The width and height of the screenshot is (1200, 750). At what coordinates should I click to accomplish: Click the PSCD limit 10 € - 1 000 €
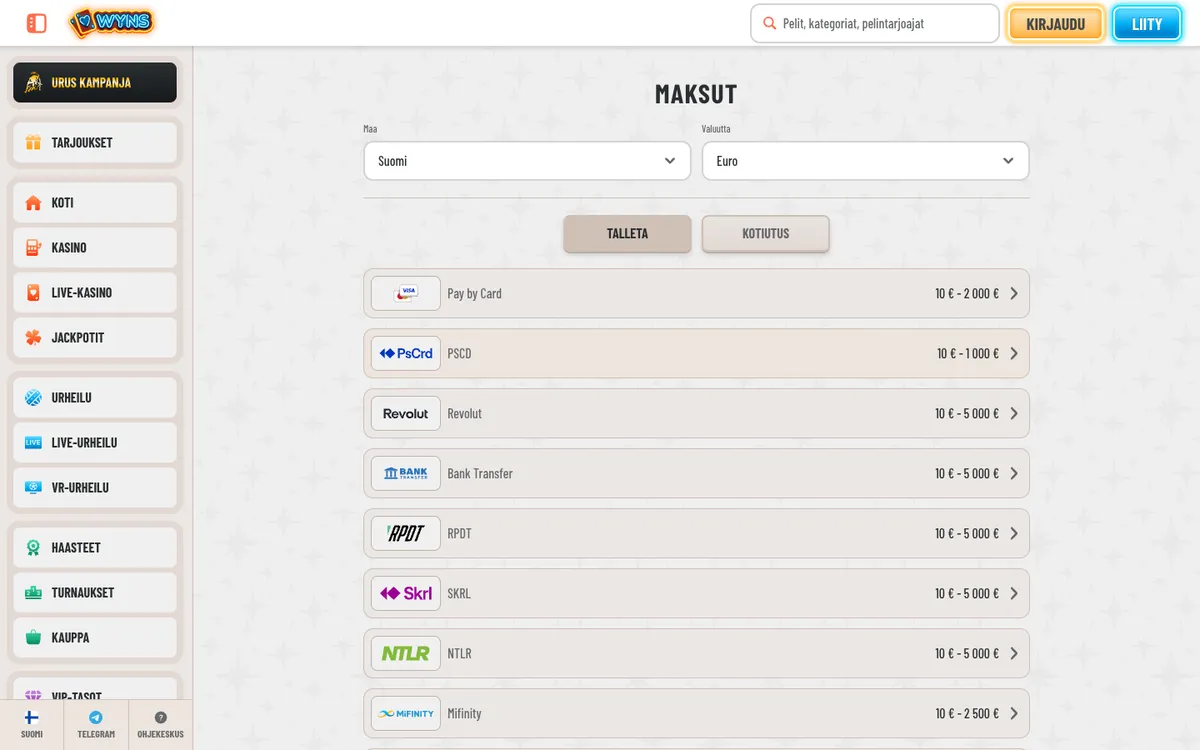pyautogui.click(x=968, y=353)
